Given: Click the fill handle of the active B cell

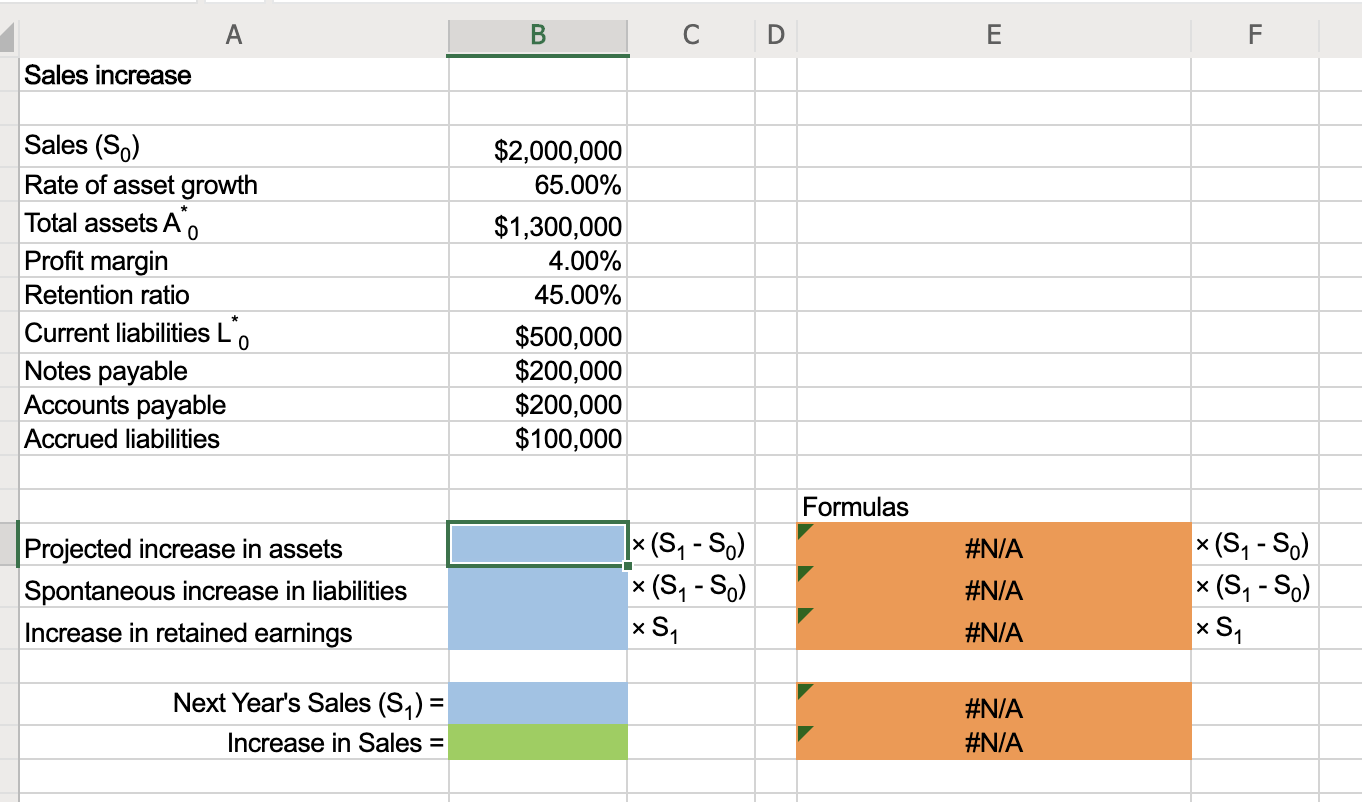Looking at the screenshot, I should (x=628, y=567).
